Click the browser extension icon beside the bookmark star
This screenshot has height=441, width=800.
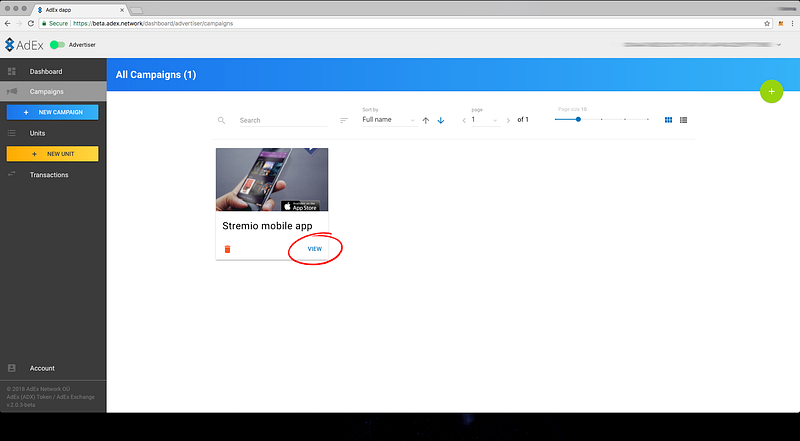click(x=781, y=23)
